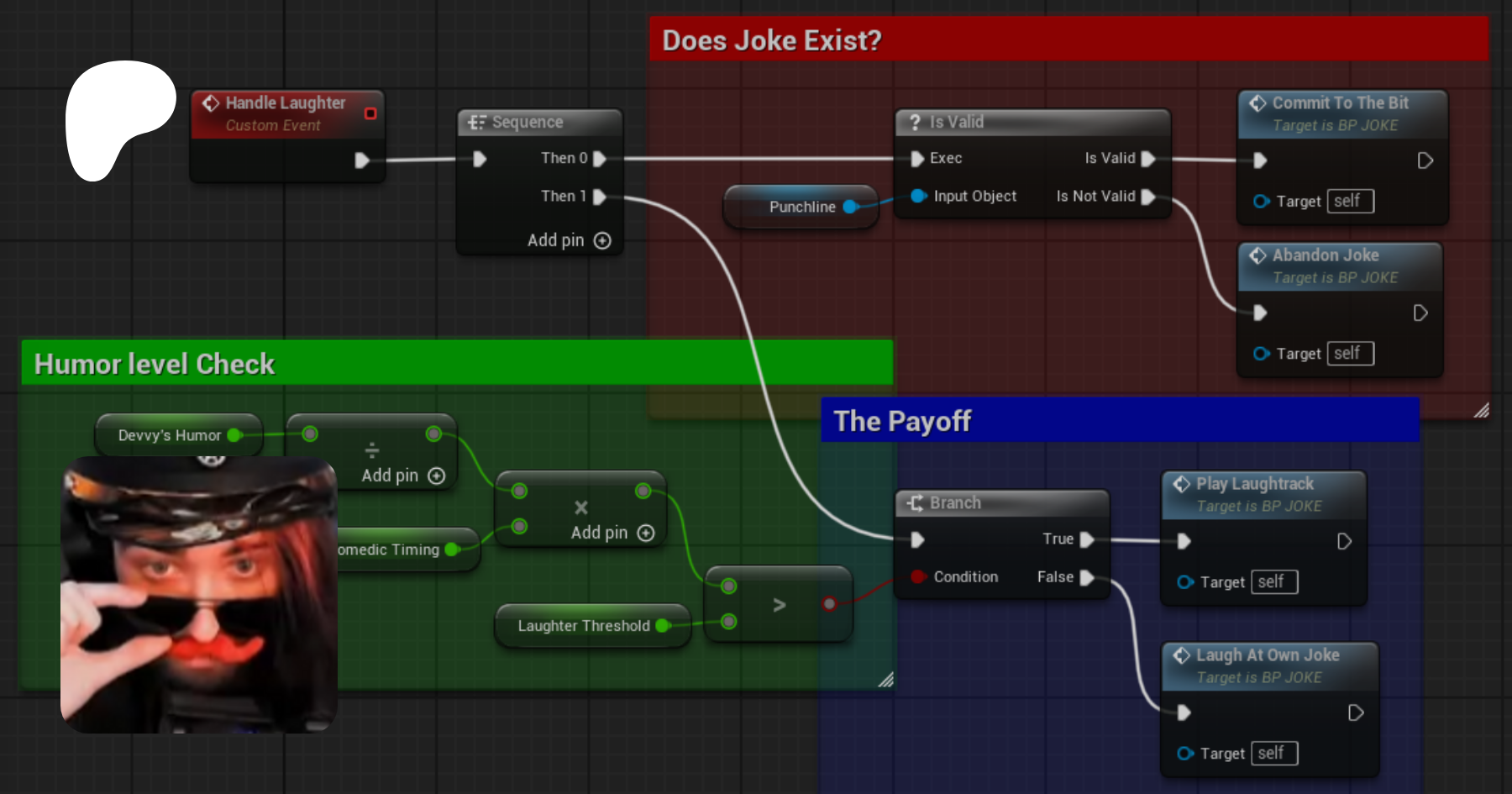Click the resize handle of Humor level Check comment
The height and width of the screenshot is (794, 1512).
point(885,680)
